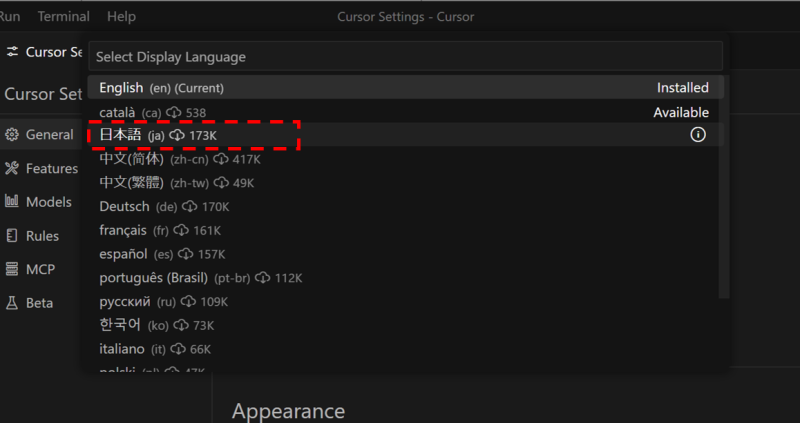Image resolution: width=800 pixels, height=423 pixels.
Task: Click the Rules notebook icon
Action: [x=12, y=236]
